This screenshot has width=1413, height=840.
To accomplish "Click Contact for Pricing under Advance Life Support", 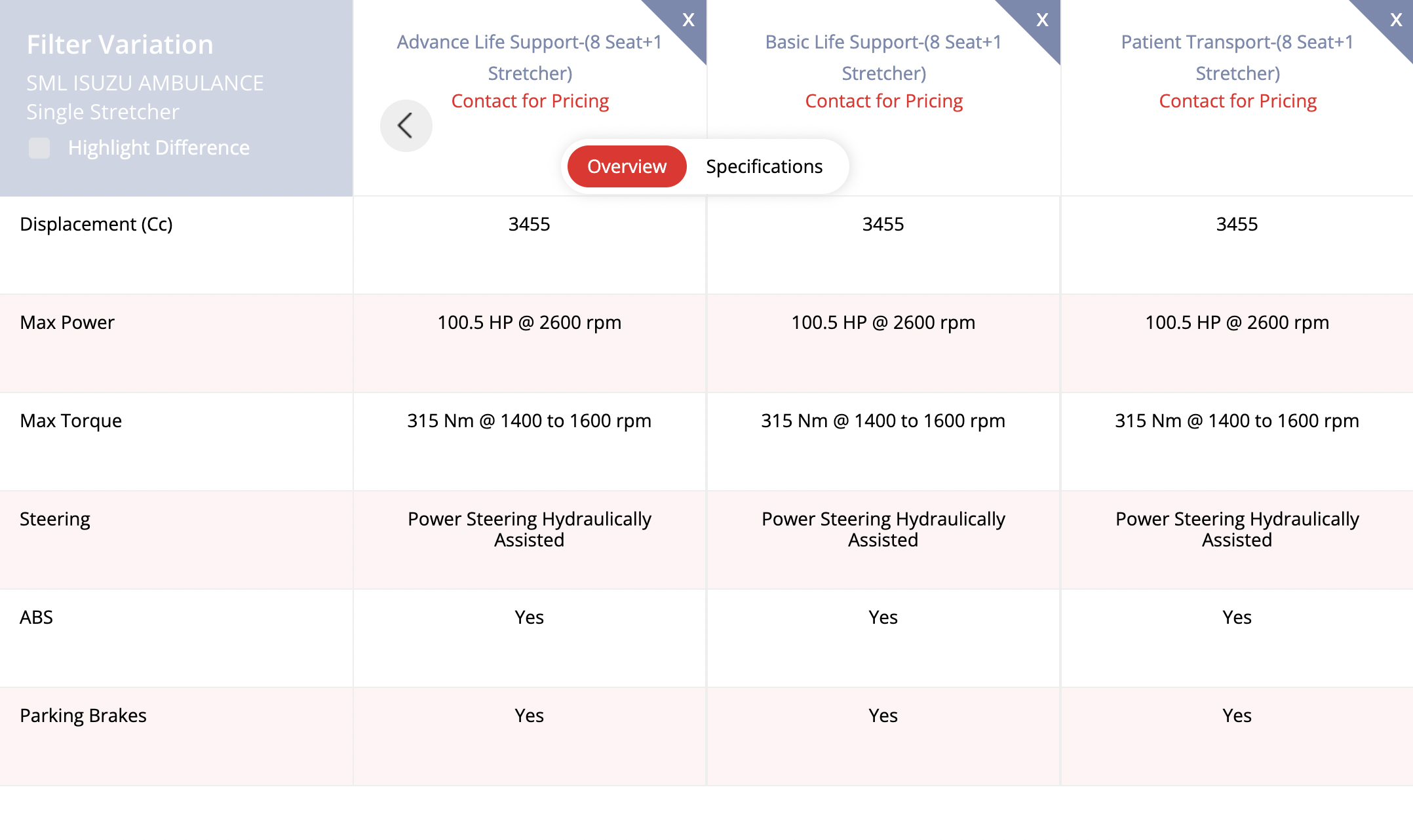I will [530, 101].
